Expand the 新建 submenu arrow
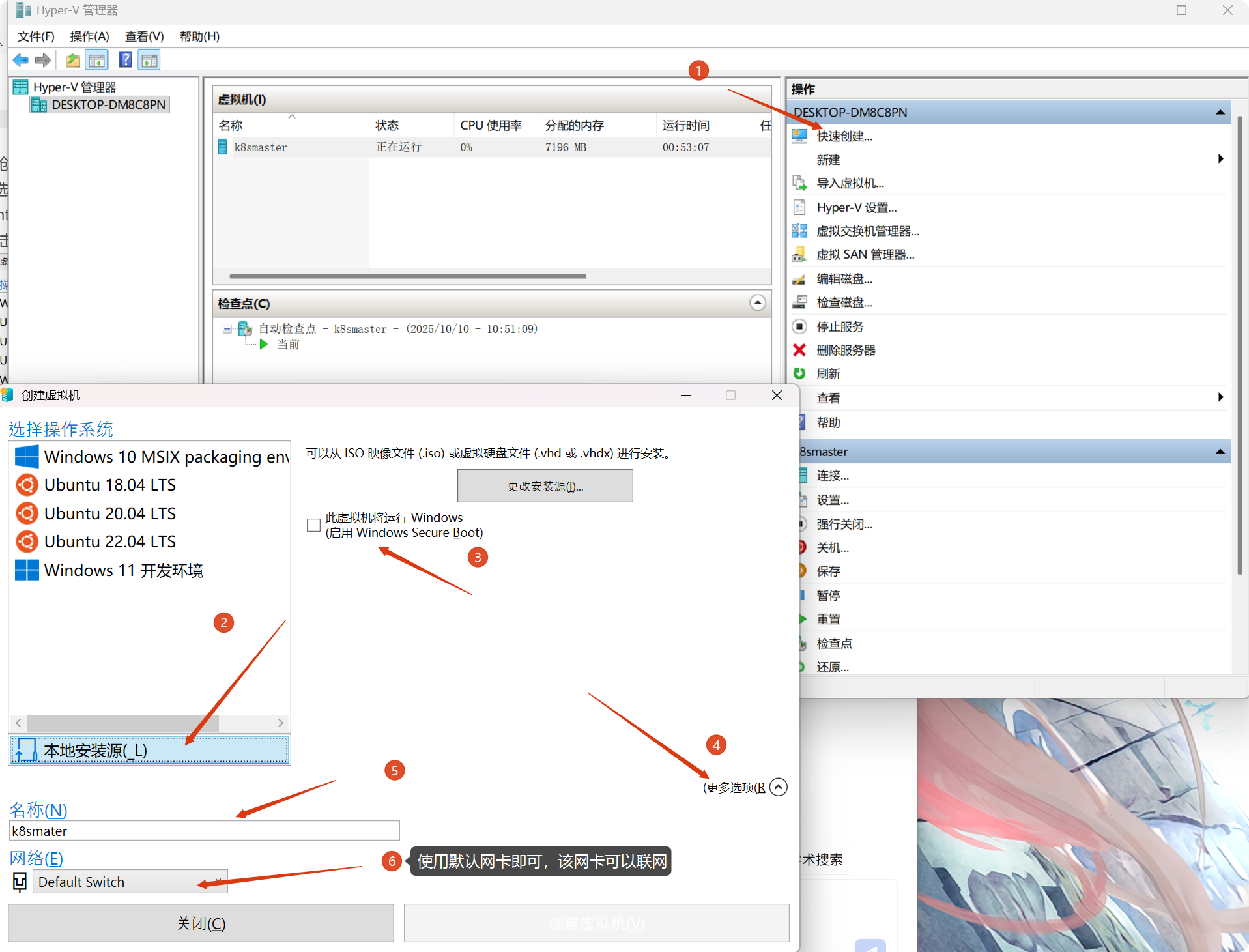Image resolution: width=1249 pixels, height=952 pixels. click(x=1221, y=159)
